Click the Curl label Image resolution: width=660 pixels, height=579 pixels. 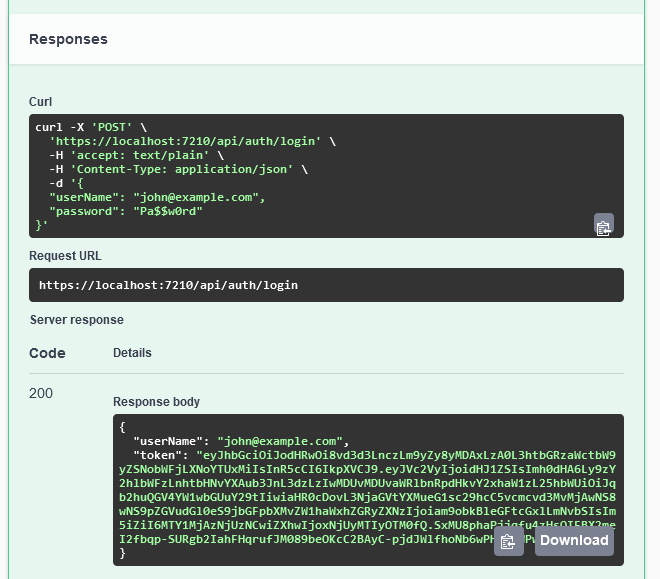point(40,102)
